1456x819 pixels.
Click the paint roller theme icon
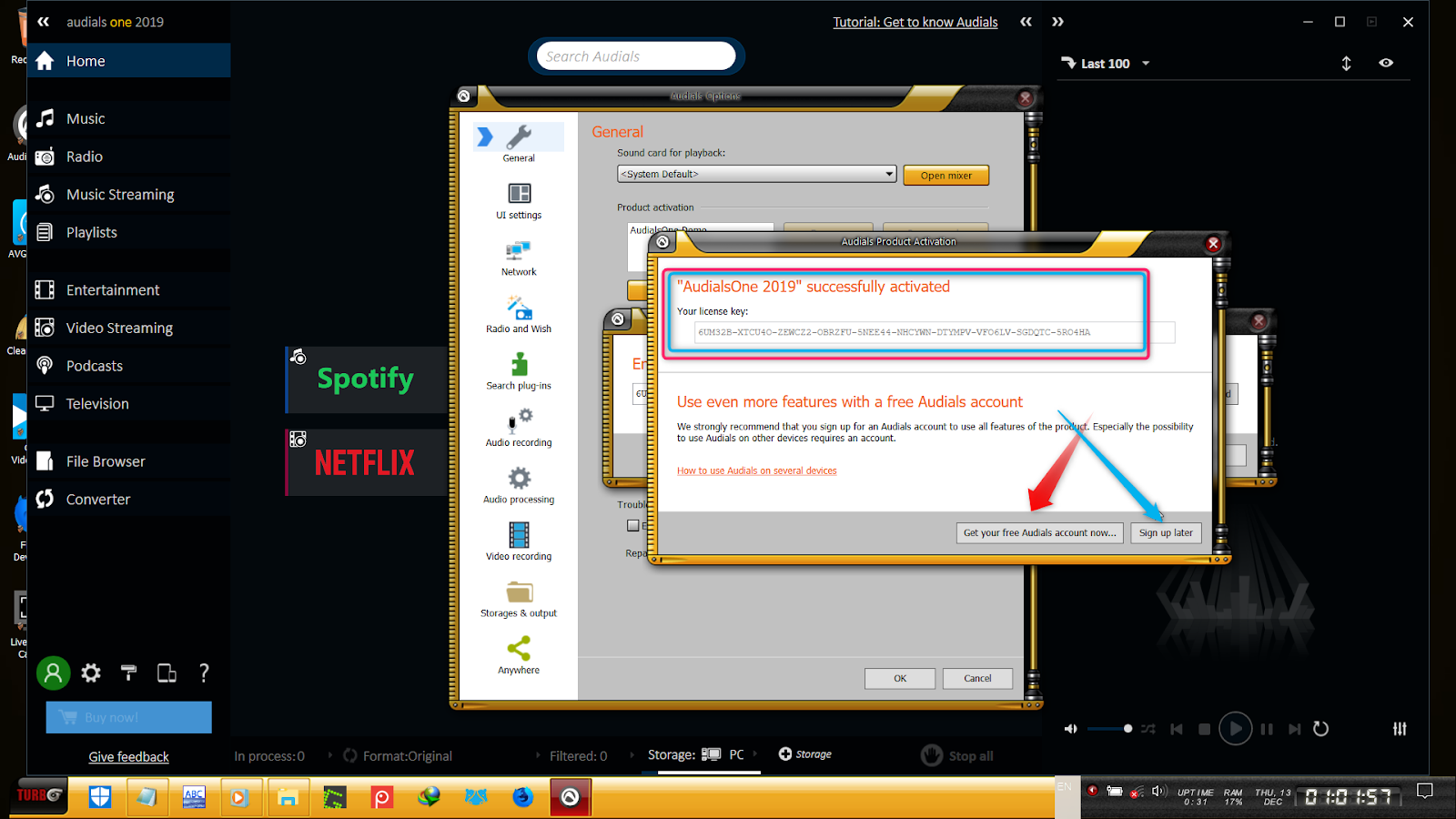(x=128, y=672)
